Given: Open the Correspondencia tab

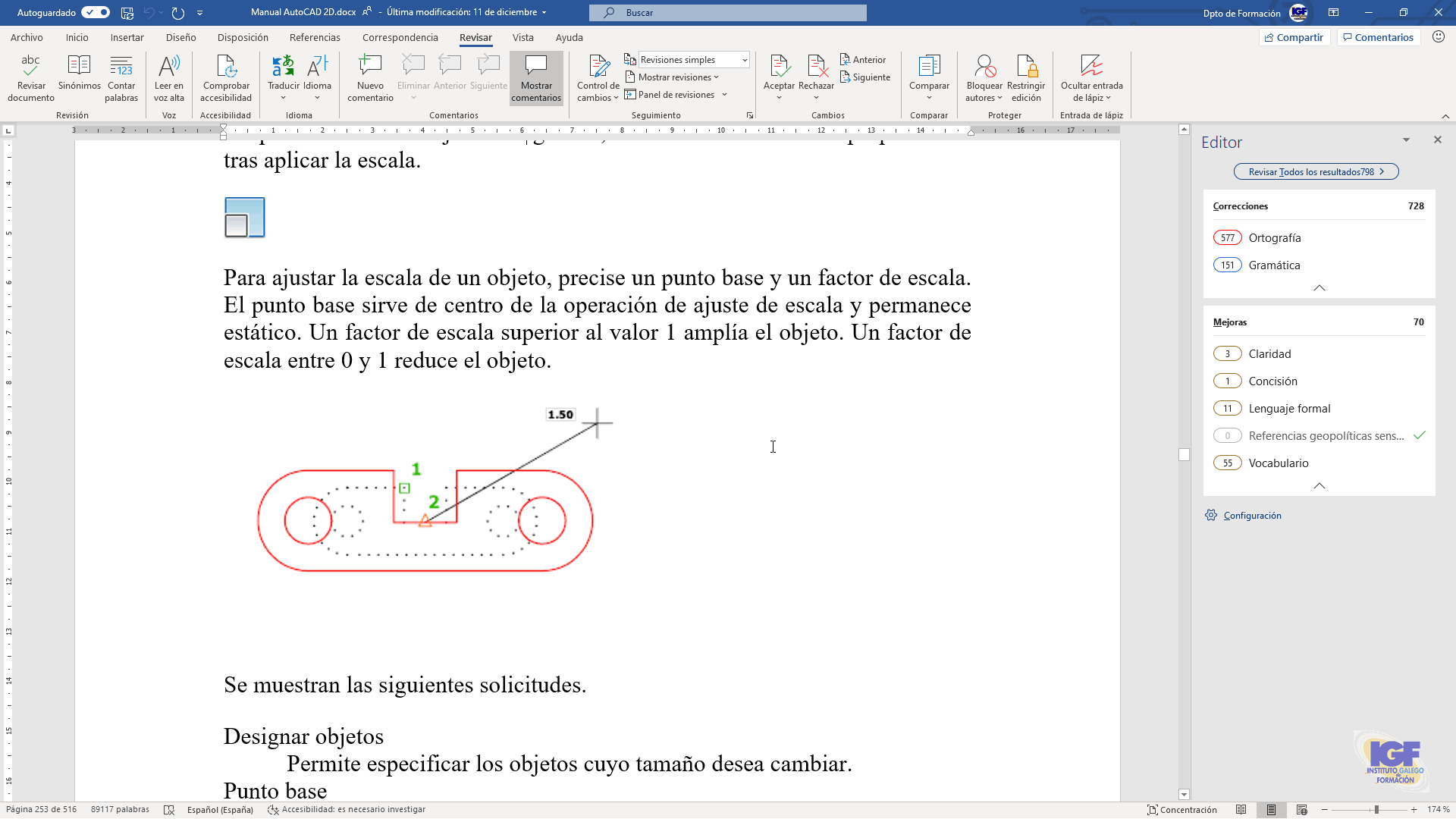Looking at the screenshot, I should click(x=400, y=37).
